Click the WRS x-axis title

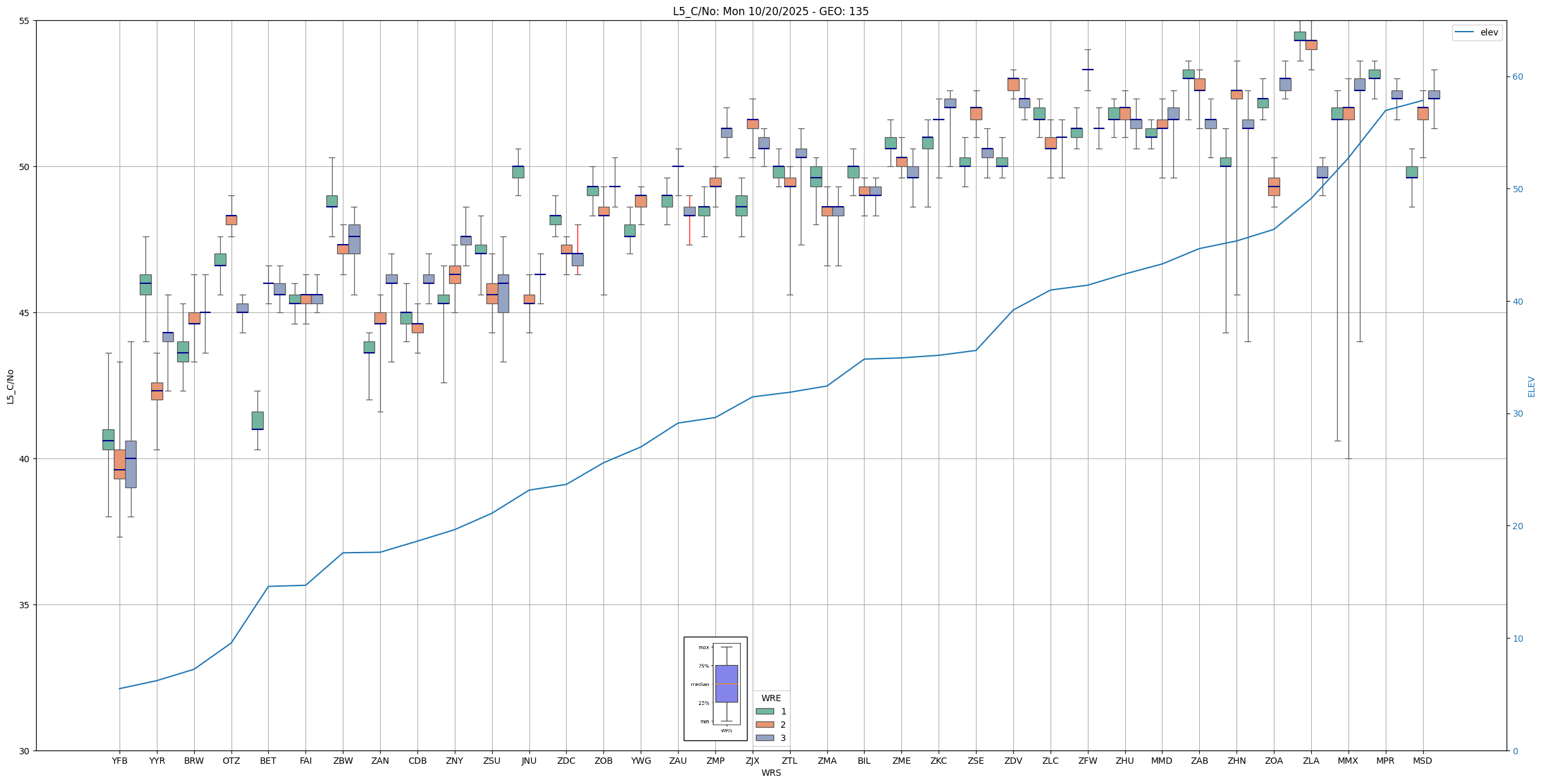coord(770,773)
